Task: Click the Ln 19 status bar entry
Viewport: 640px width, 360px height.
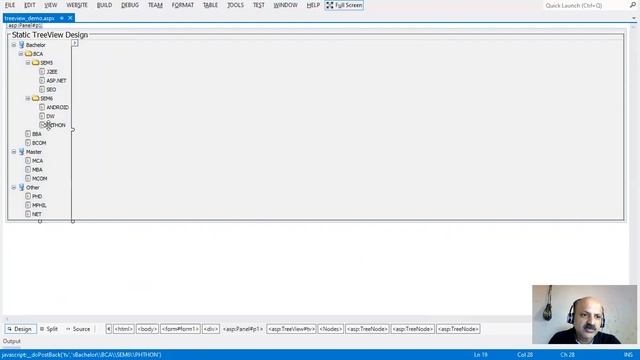Action: pyautogui.click(x=480, y=355)
